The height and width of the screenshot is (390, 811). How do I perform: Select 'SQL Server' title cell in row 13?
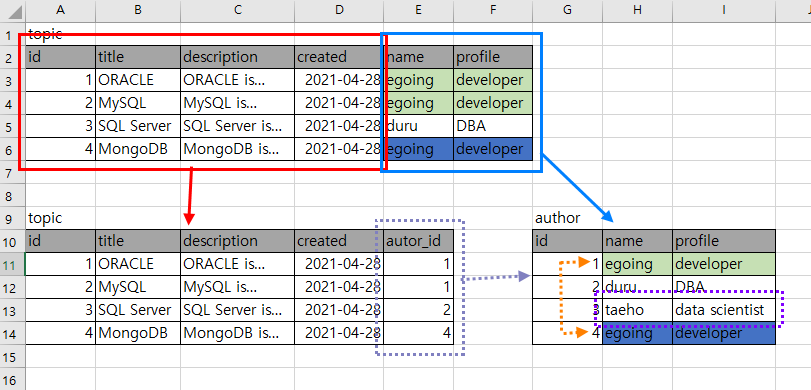click(138, 310)
